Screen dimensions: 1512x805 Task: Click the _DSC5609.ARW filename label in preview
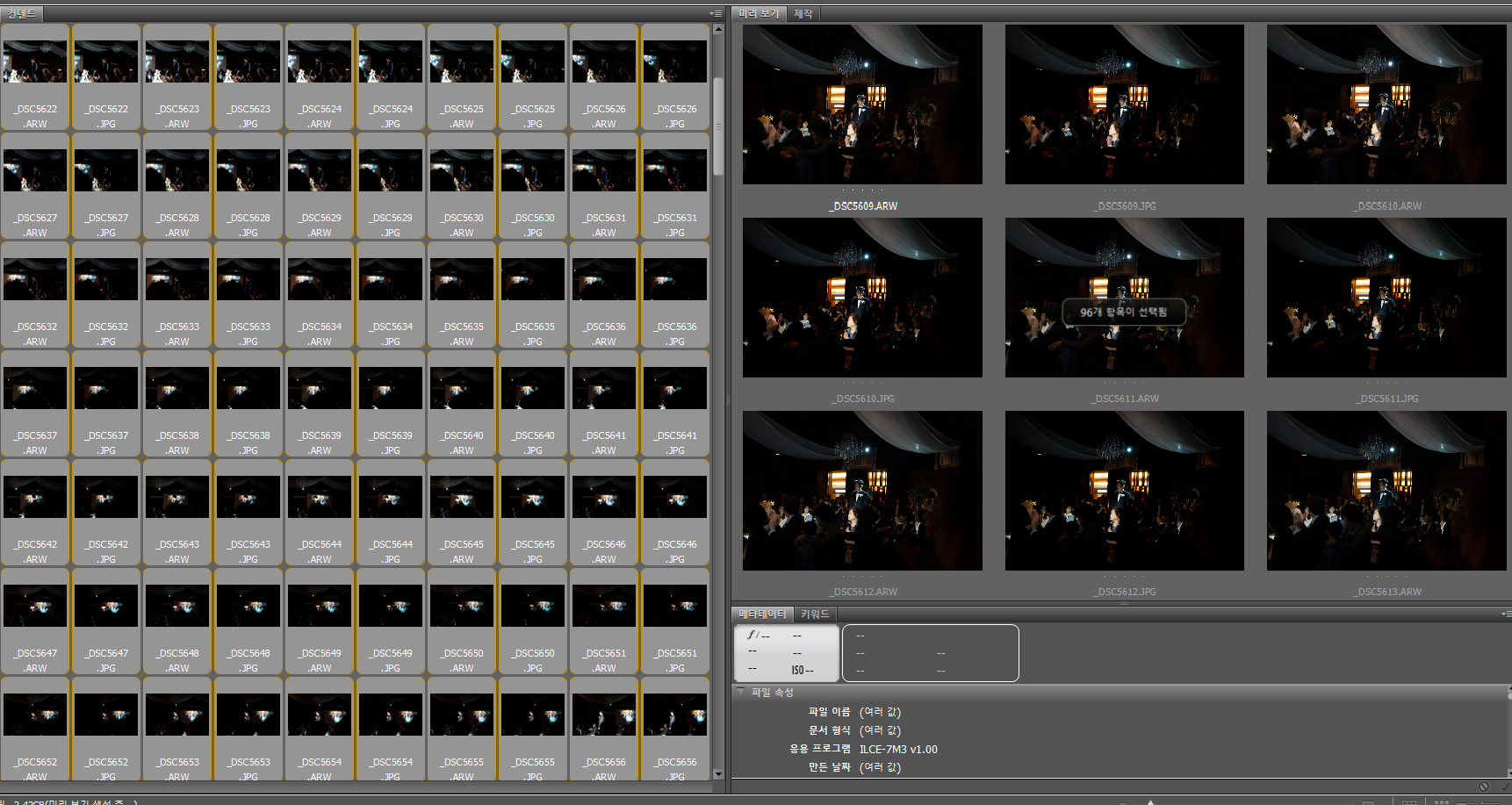pyautogui.click(x=863, y=206)
